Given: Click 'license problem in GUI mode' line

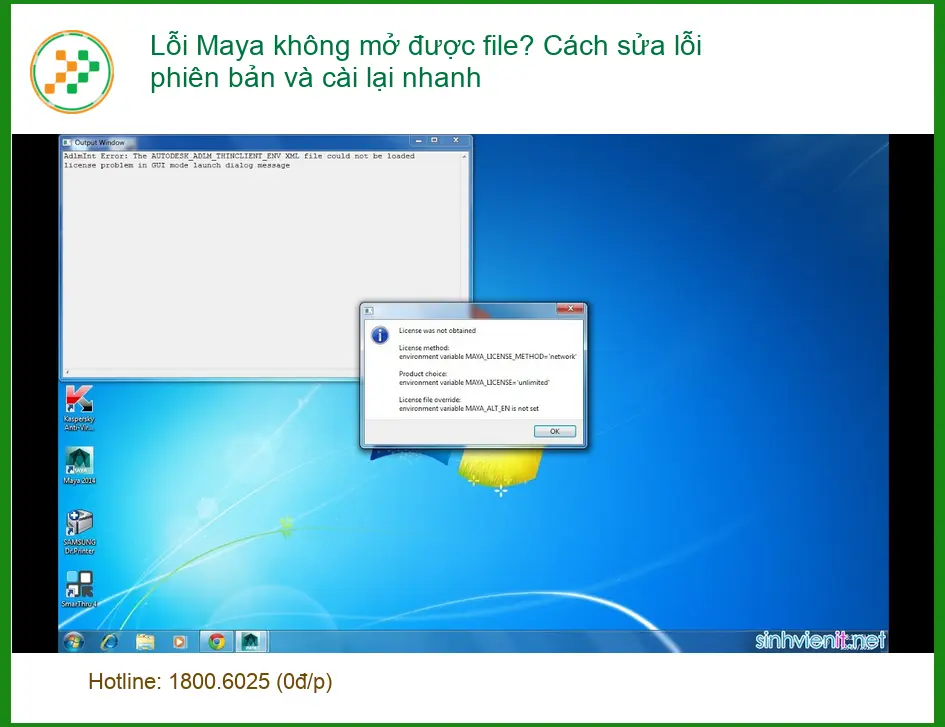Looking at the screenshot, I should click(x=177, y=165).
